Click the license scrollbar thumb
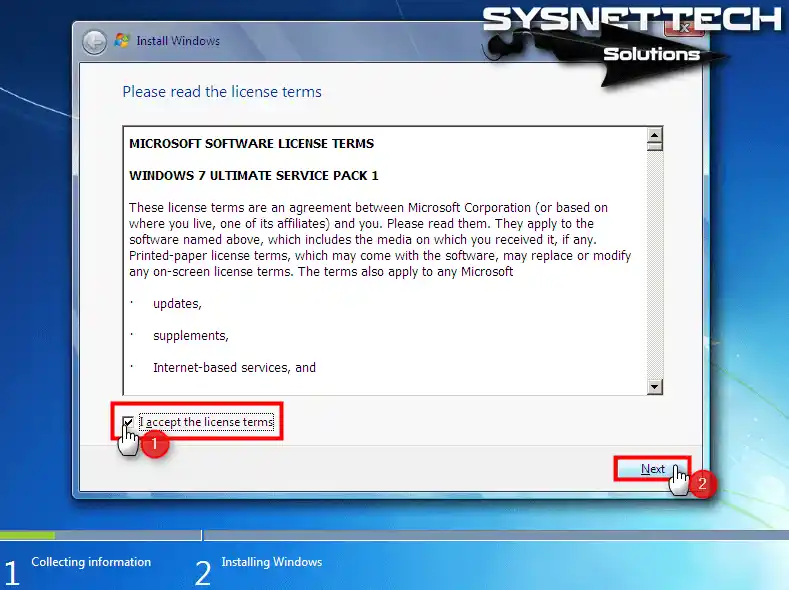This screenshot has width=789, height=590. 655,147
